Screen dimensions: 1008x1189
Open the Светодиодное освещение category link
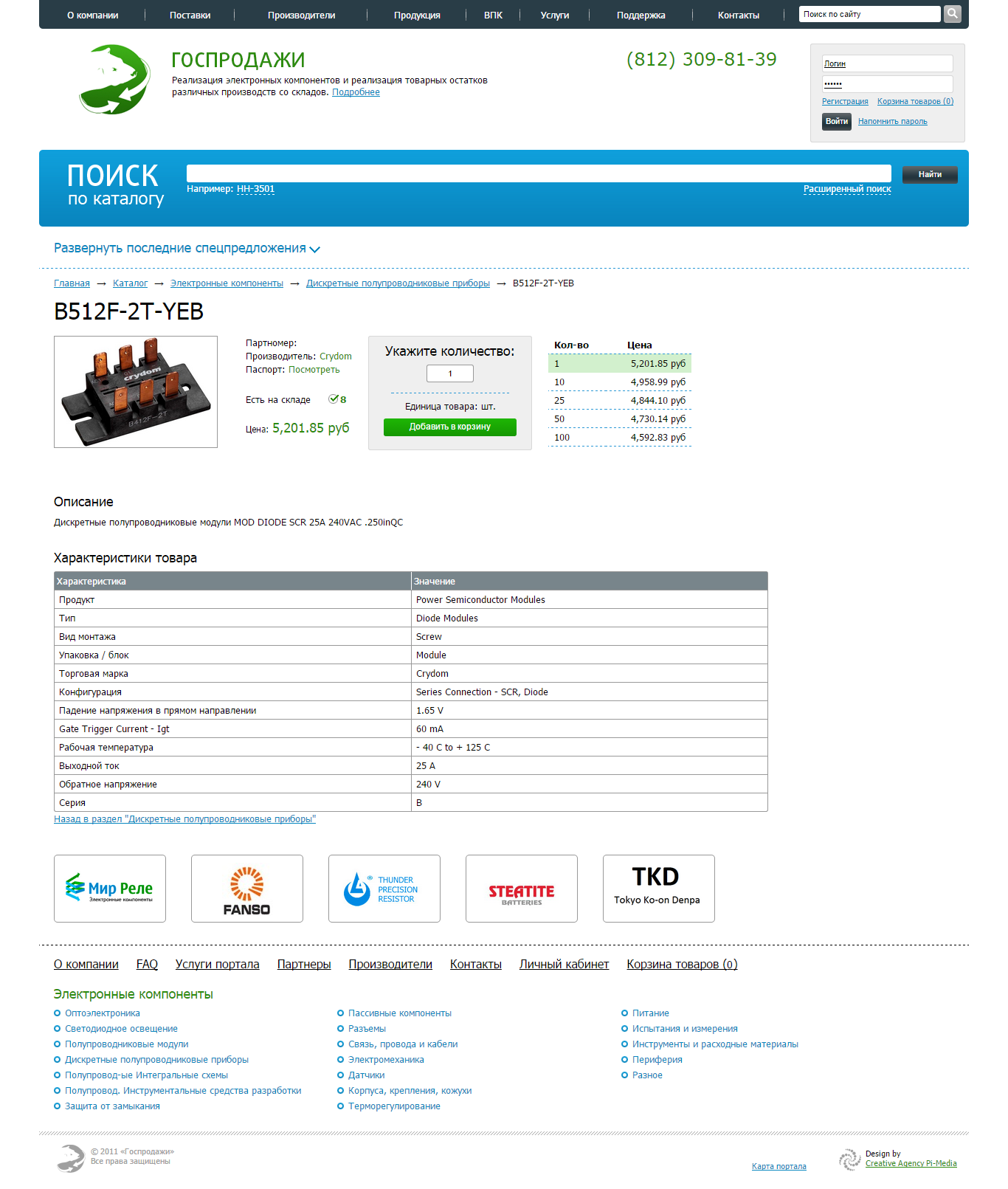[121, 1029]
